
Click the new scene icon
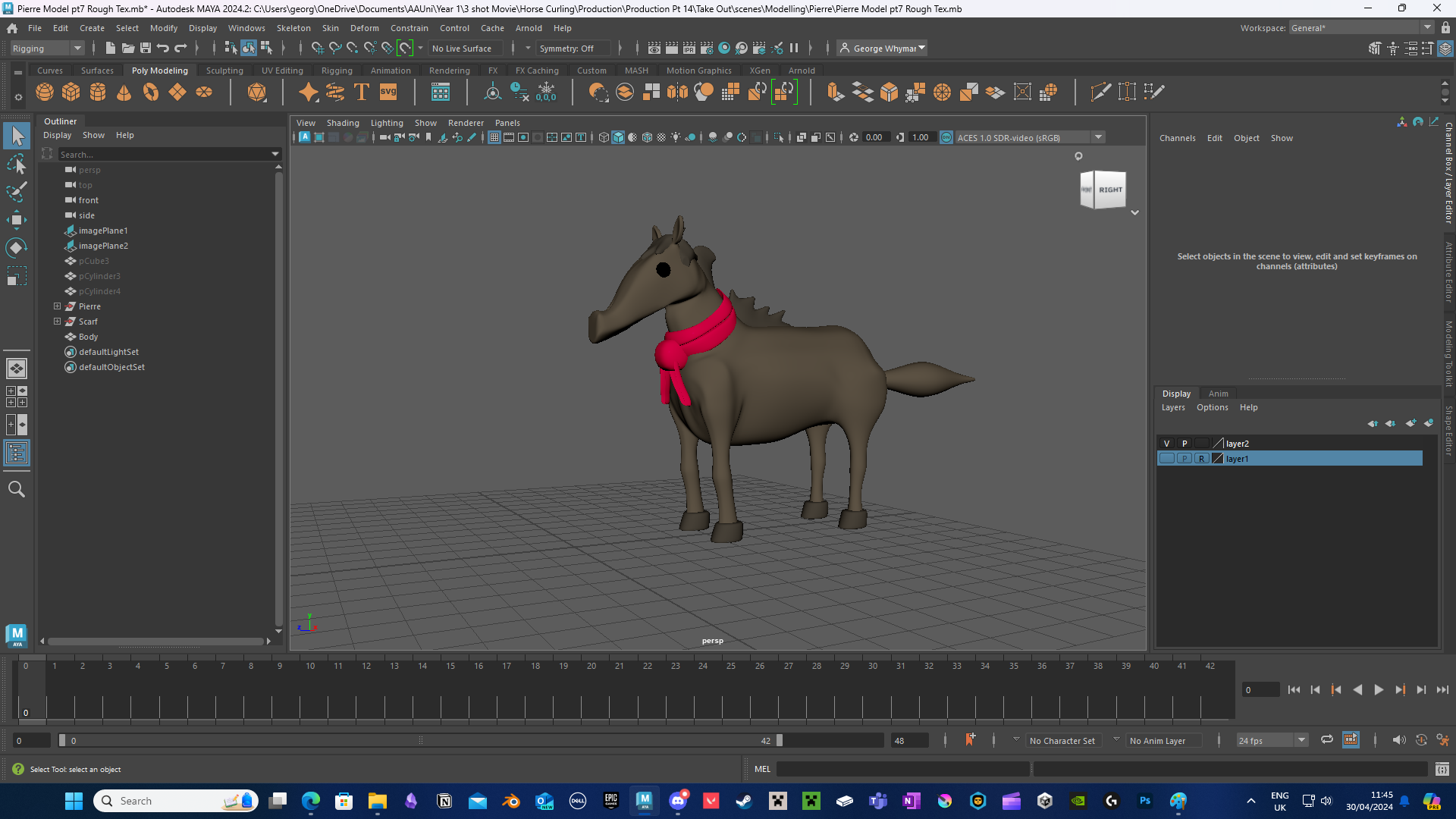[111, 48]
